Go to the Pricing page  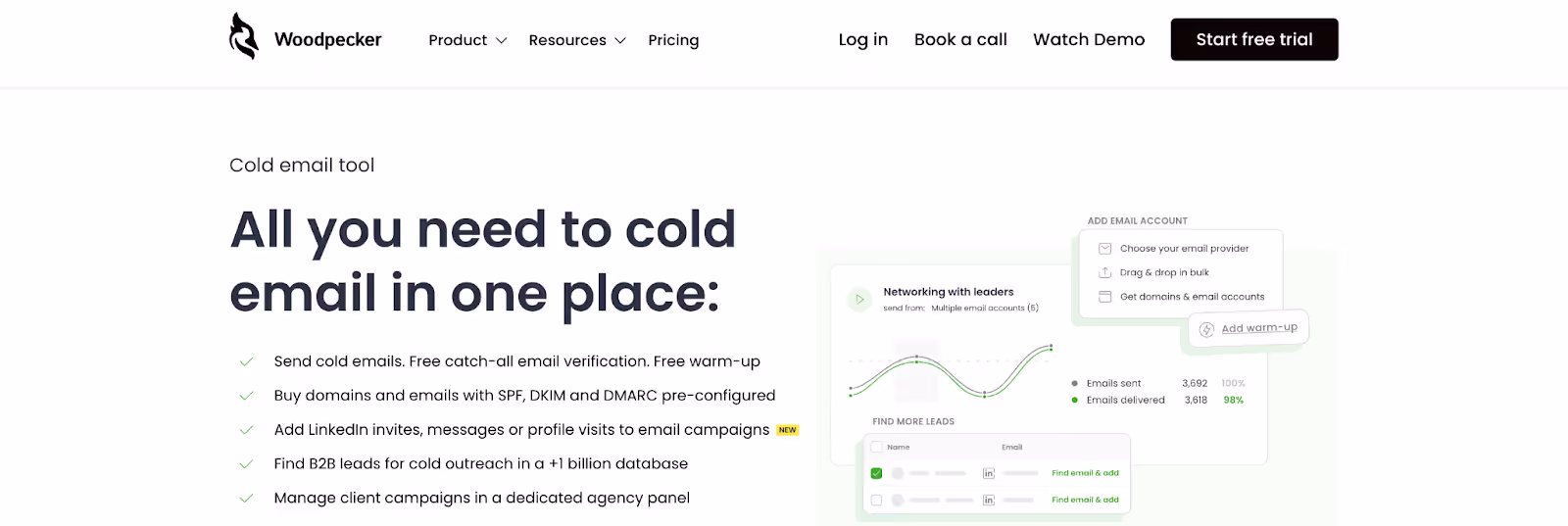[673, 40]
